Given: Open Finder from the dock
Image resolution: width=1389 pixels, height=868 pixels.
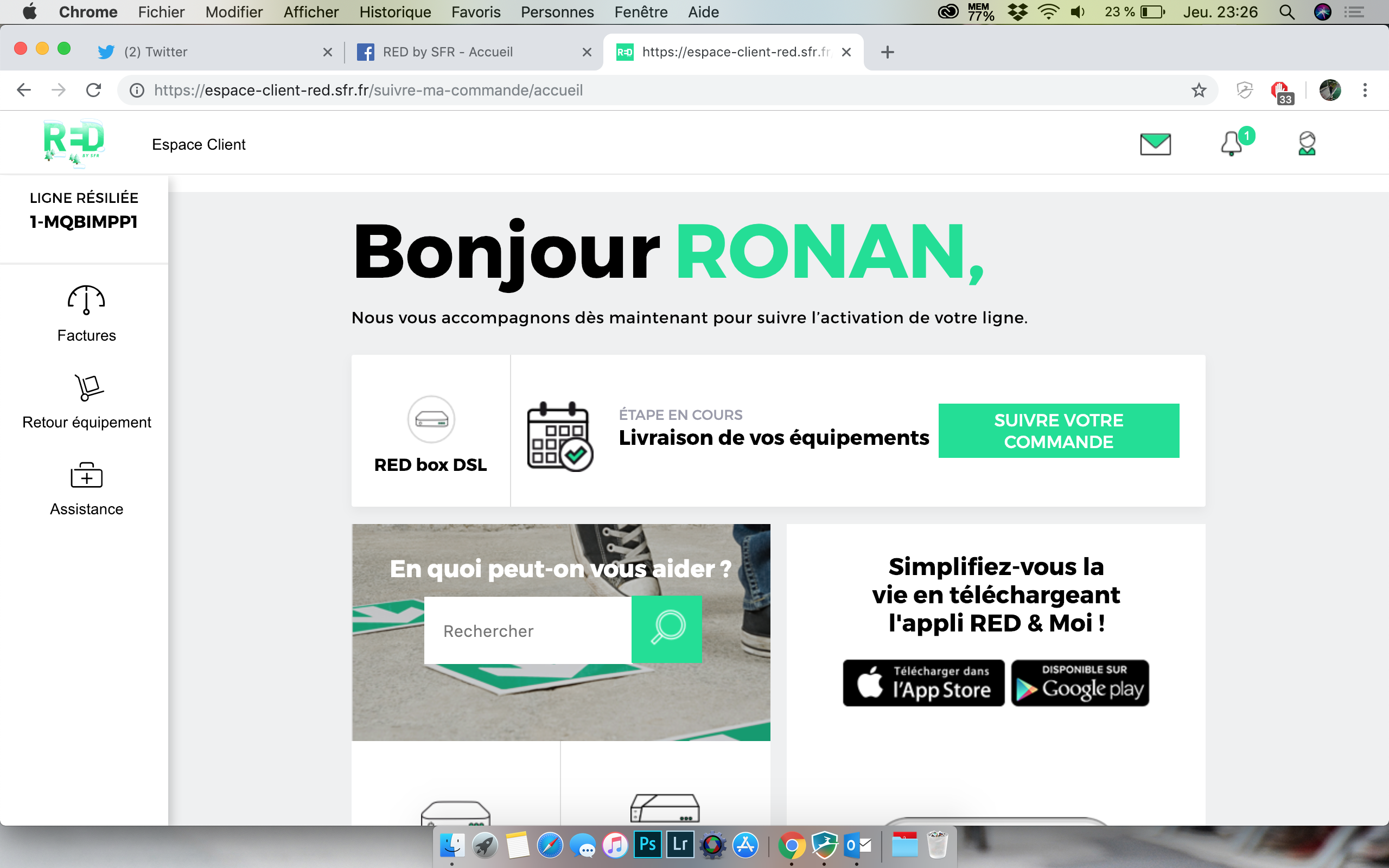Looking at the screenshot, I should [453, 845].
